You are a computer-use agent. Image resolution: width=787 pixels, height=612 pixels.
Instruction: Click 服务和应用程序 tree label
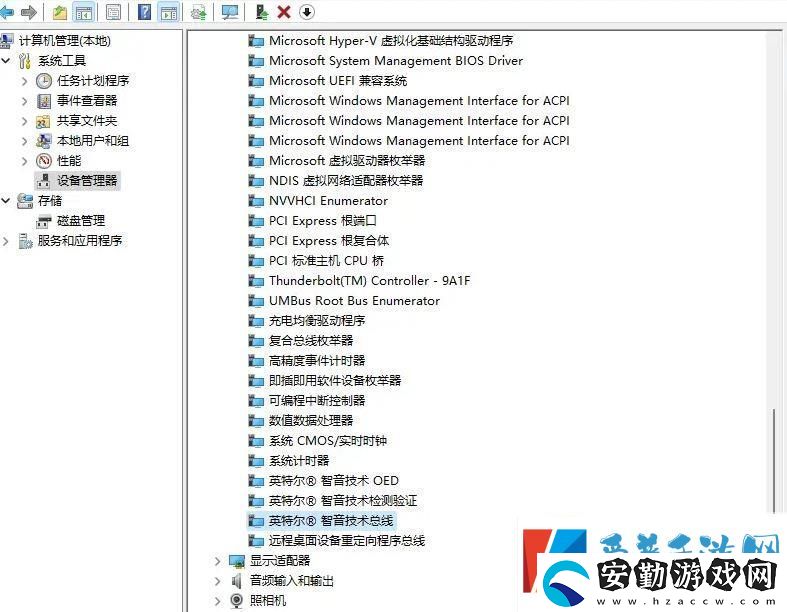click(x=80, y=241)
